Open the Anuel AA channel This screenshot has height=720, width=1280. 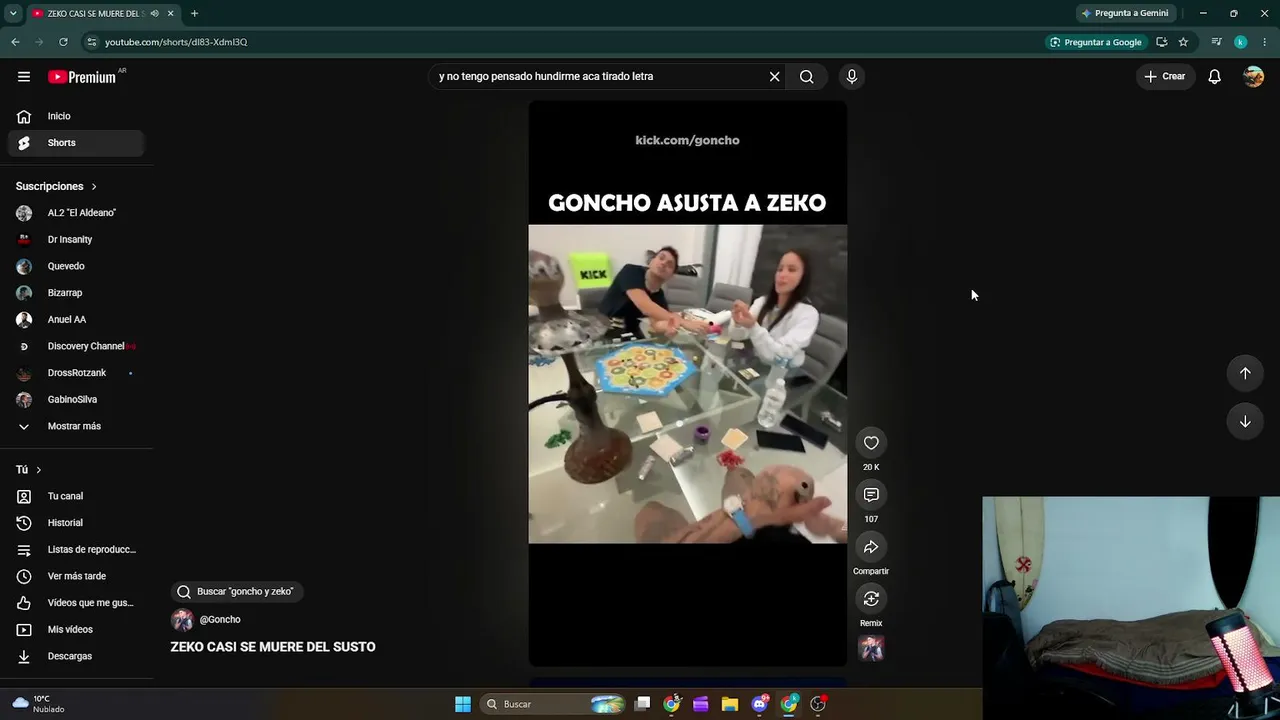[x=76, y=320]
